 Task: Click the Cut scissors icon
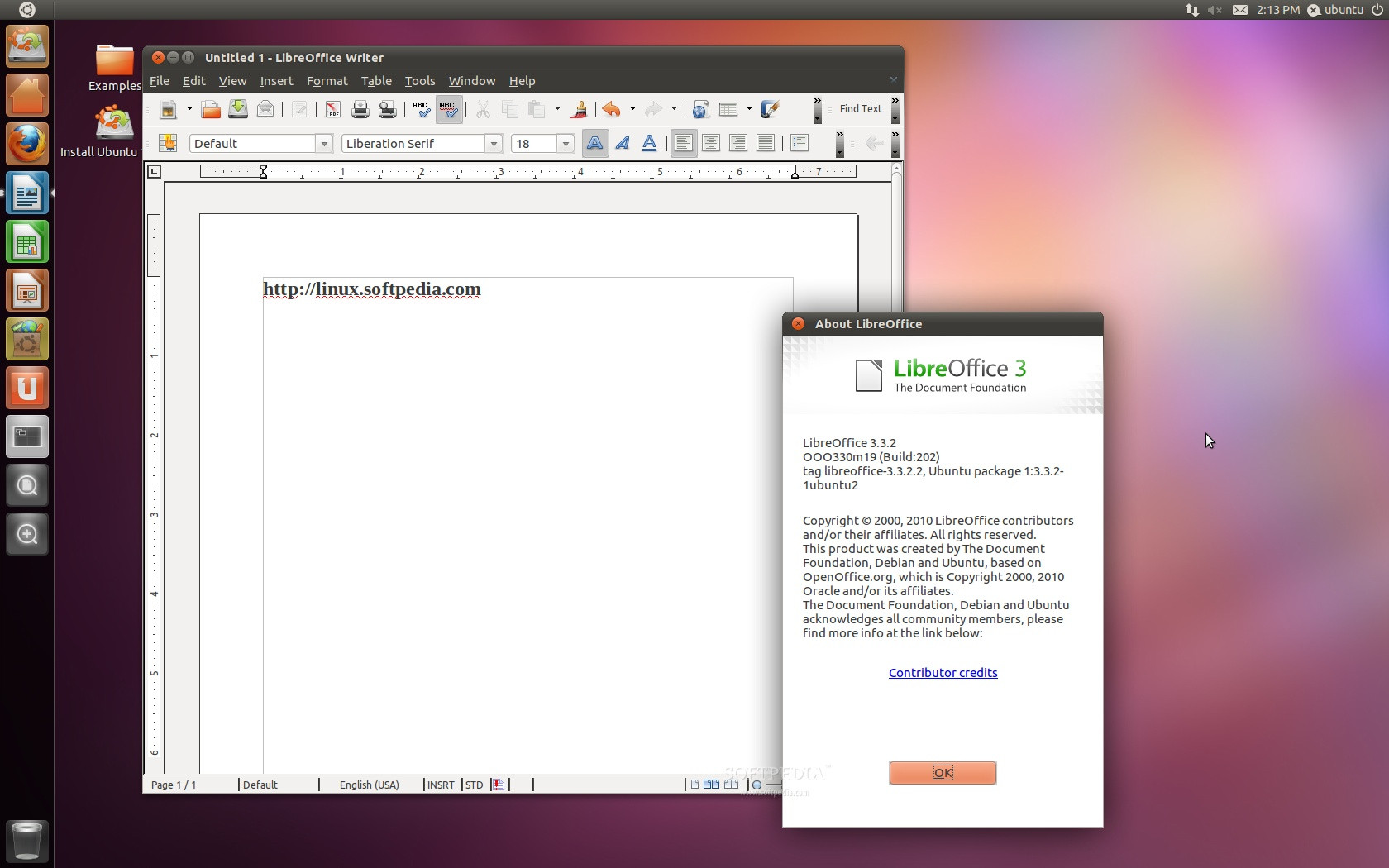coord(483,109)
